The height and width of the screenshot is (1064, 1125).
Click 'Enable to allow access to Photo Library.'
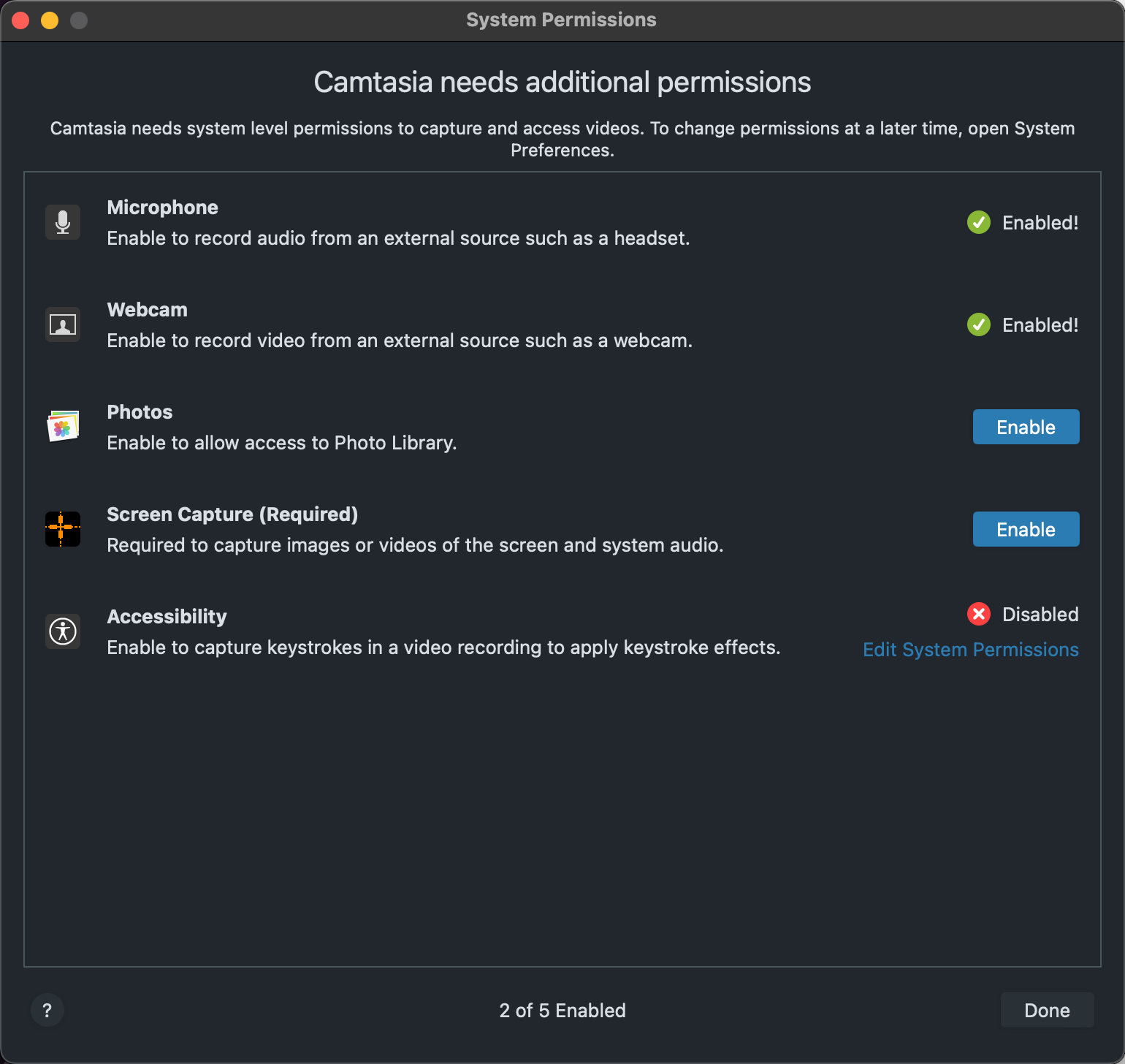tap(282, 443)
